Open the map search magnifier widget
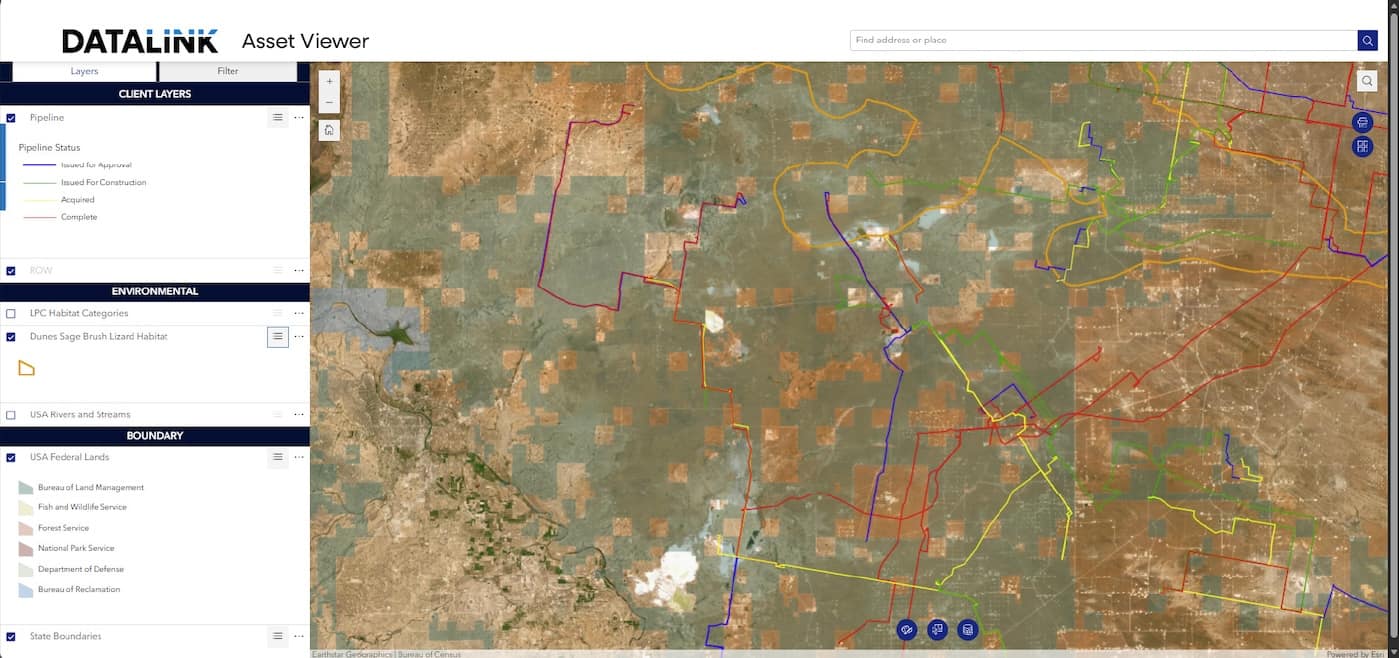The height and width of the screenshot is (658, 1399). point(1367,81)
